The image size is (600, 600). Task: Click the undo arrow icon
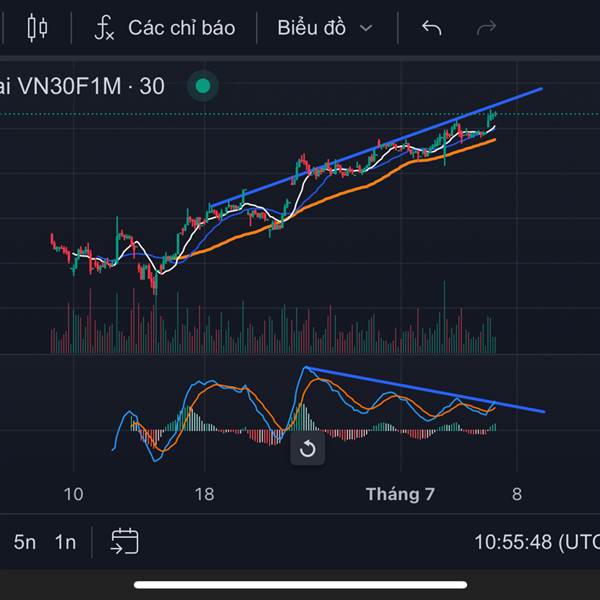point(432,28)
